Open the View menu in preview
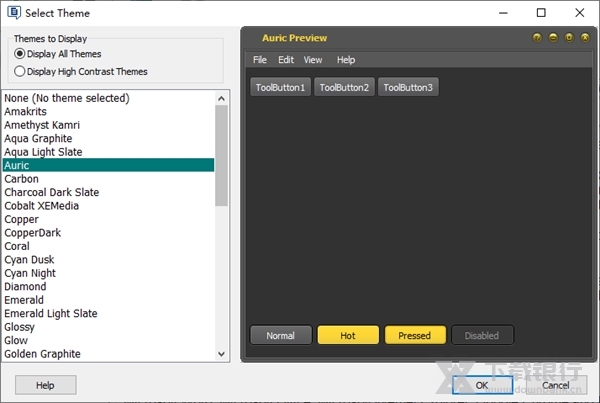Viewport: 600px width, 403px height. (313, 60)
